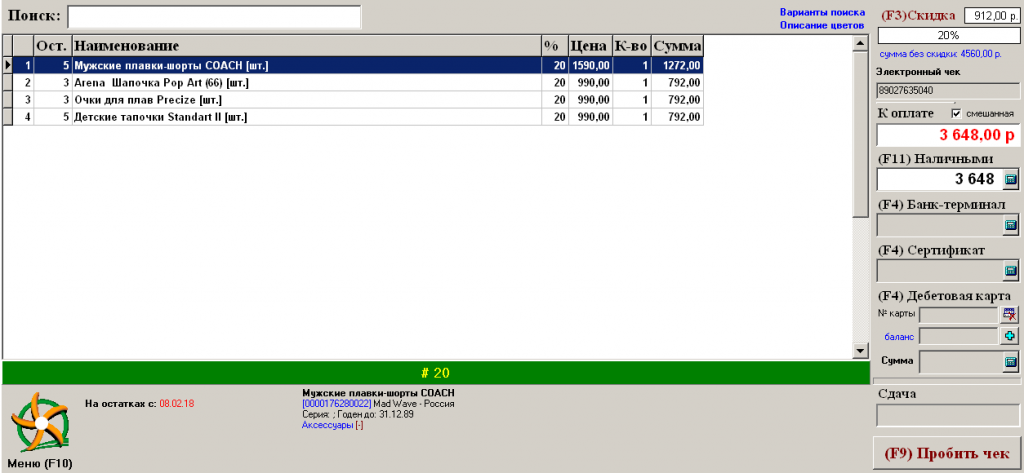This screenshot has height=473, width=1024.
Task: Click the discount percent field showing 20%
Action: pos(948,35)
